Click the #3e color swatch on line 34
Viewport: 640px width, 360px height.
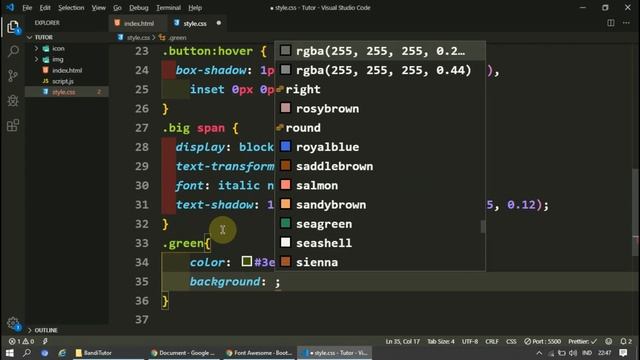tap(247, 261)
